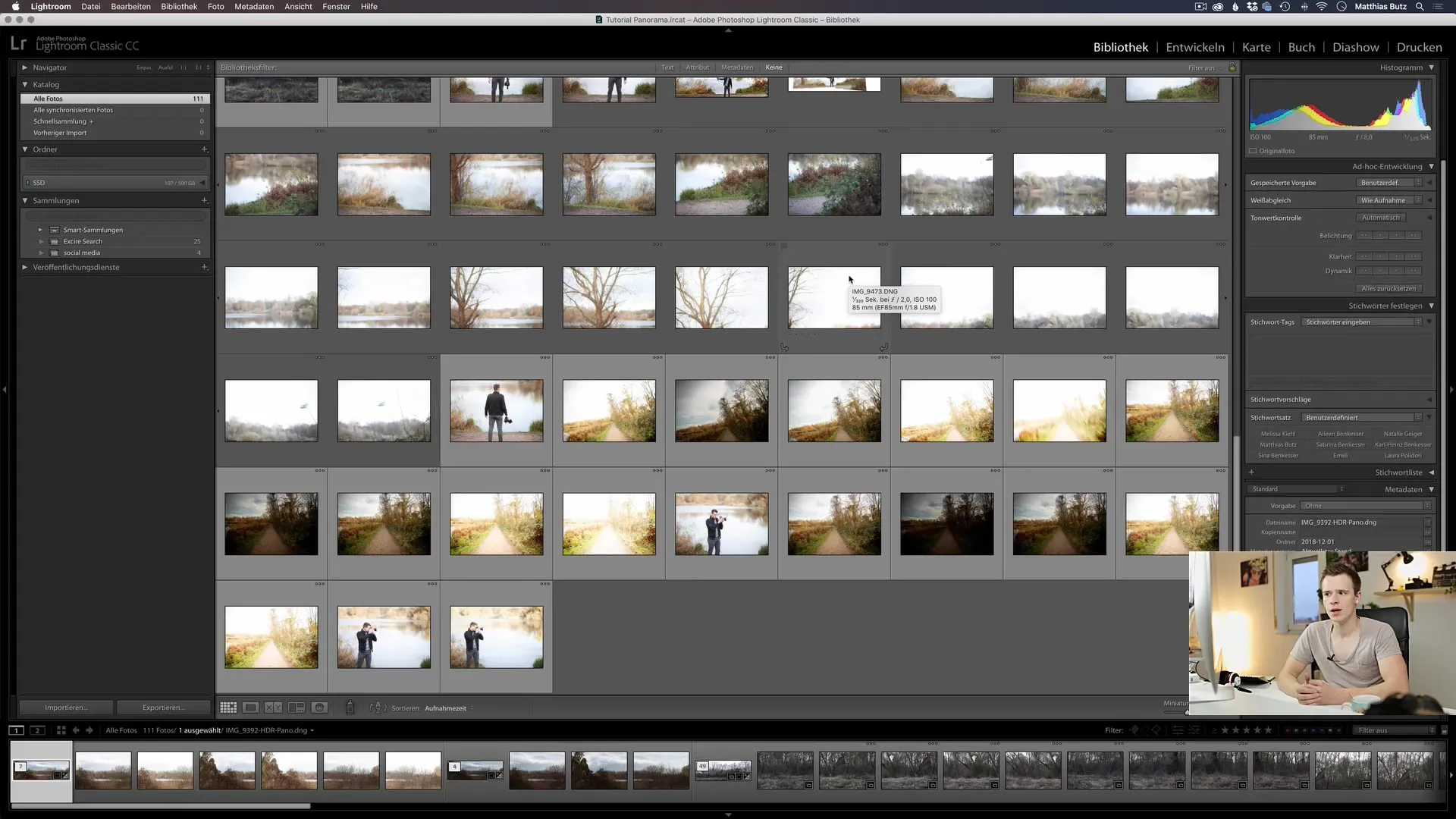
Task: Switch to Grid view in toolbar
Action: pyautogui.click(x=228, y=708)
